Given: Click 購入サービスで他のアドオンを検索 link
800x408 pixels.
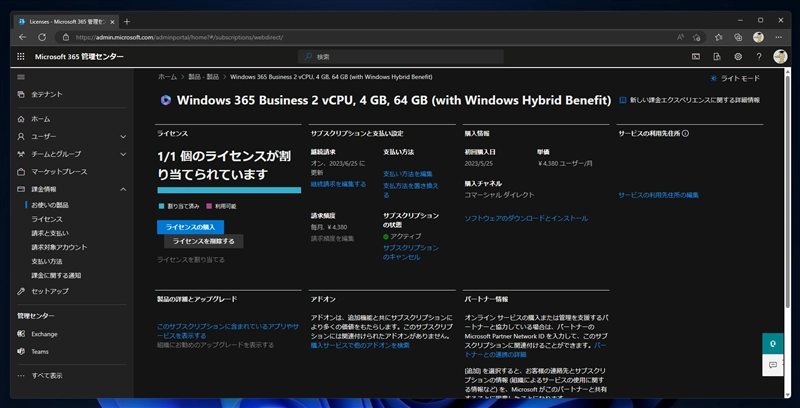Looking at the screenshot, I should pos(360,345).
